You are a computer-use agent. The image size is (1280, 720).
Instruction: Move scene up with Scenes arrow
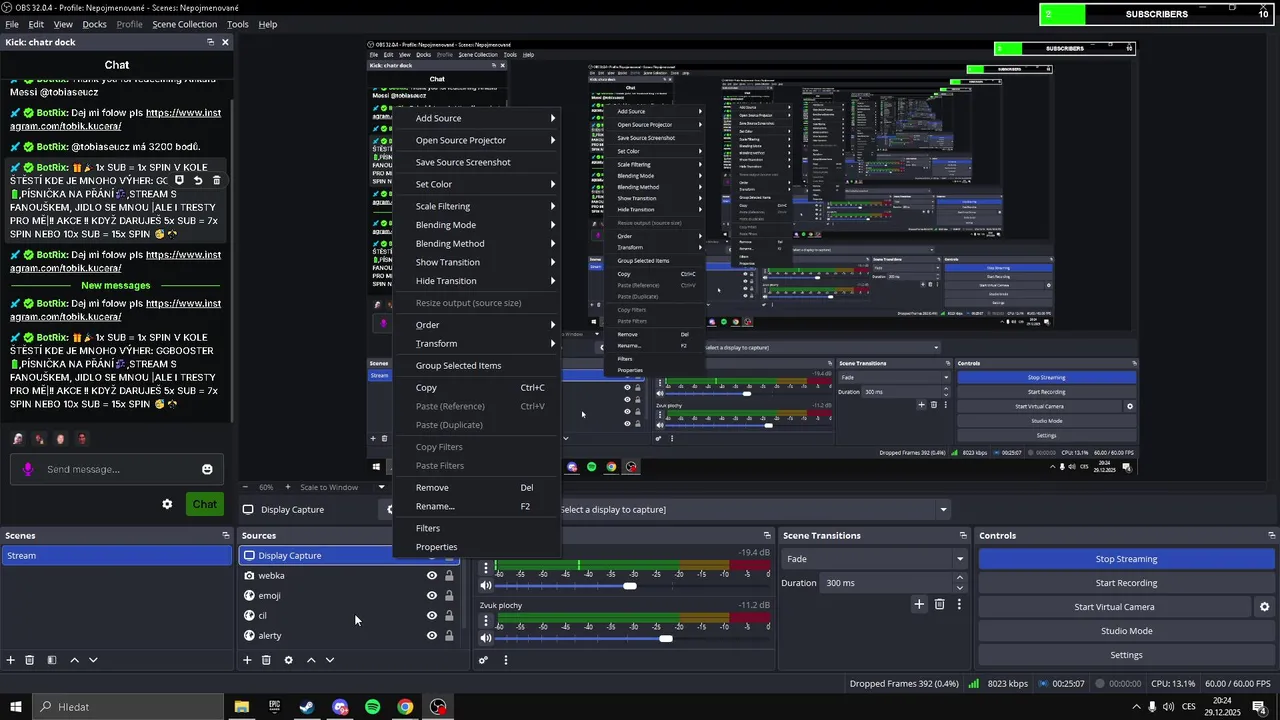coord(74,660)
